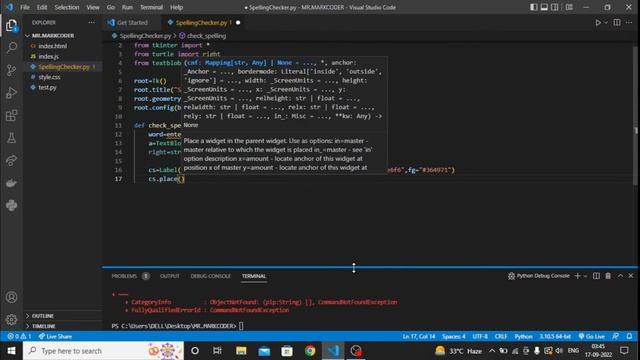Open Customize Layout button in title bar
Viewport: 640px width, 360px height.
point(569,7)
